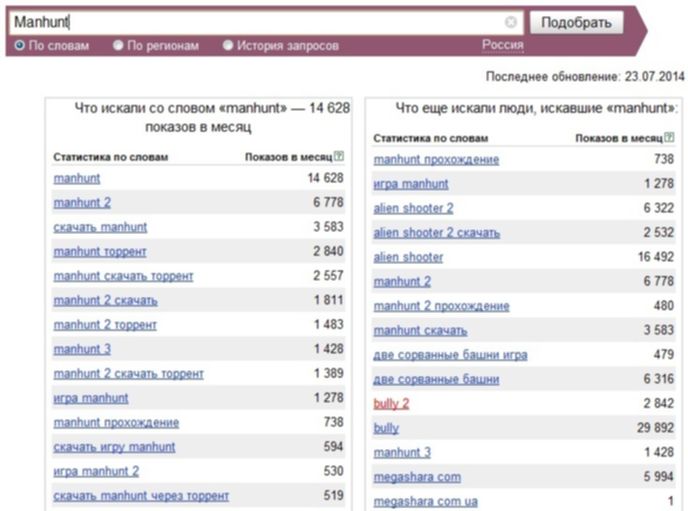
Task: Click the '14 628' value in manhunt row
Action: click(x=325, y=178)
